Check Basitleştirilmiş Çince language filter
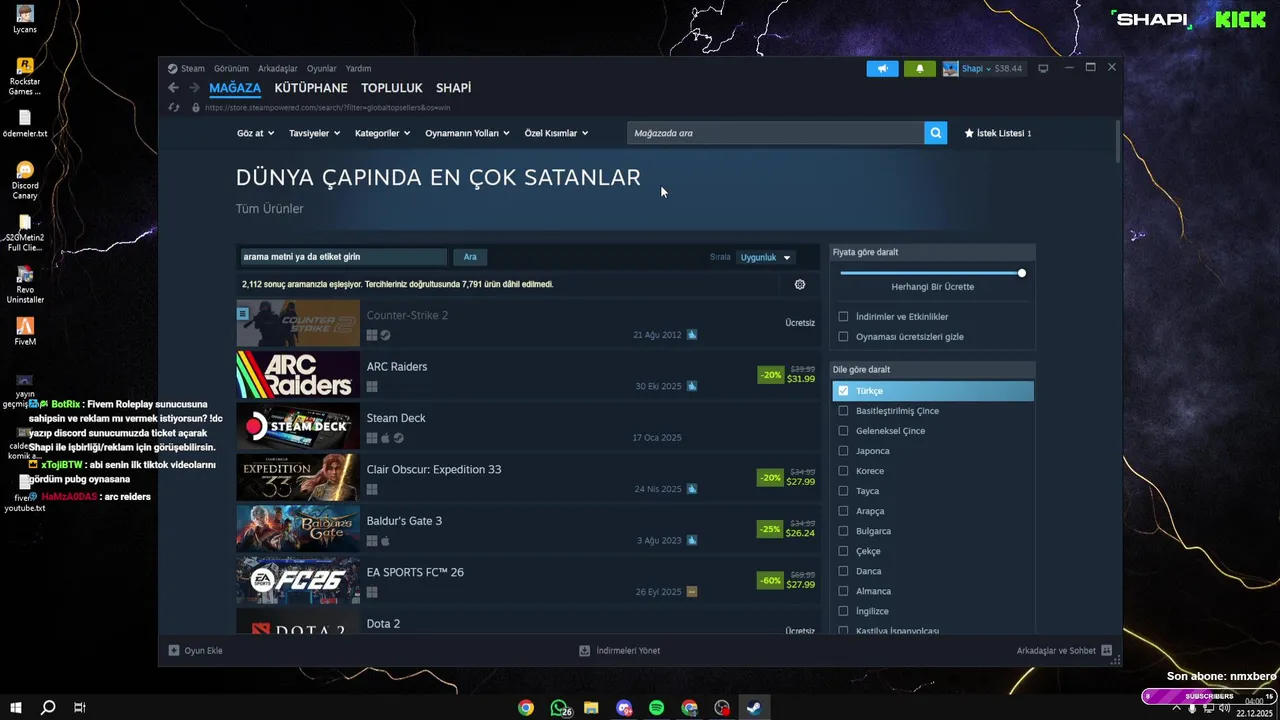 [x=843, y=411]
